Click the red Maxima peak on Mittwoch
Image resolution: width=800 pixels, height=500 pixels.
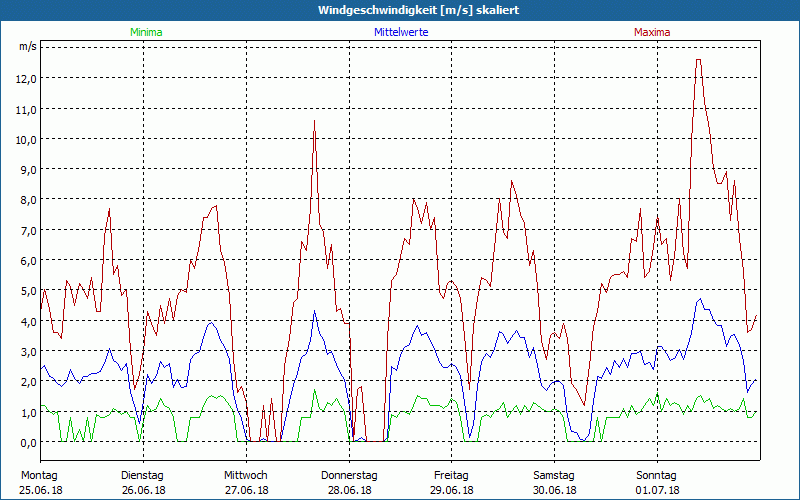pos(314,121)
